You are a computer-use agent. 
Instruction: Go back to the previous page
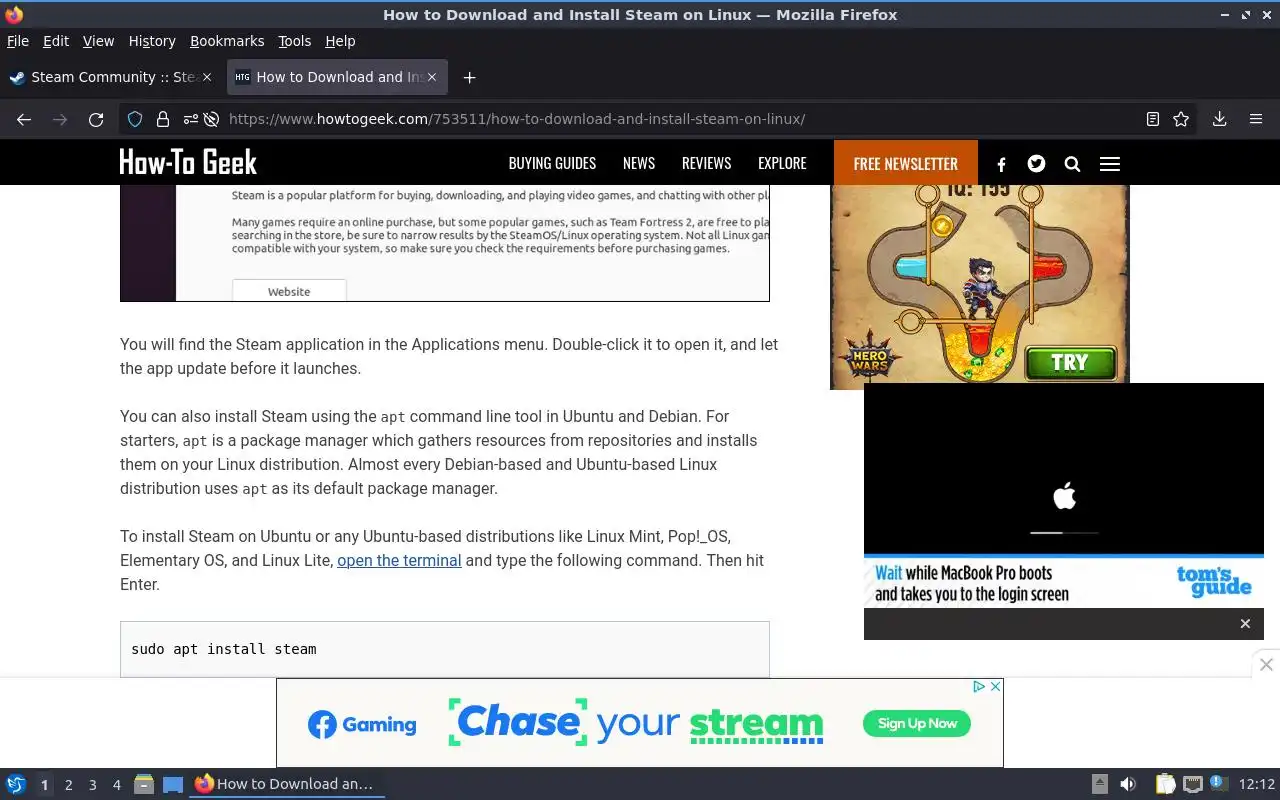tap(24, 119)
